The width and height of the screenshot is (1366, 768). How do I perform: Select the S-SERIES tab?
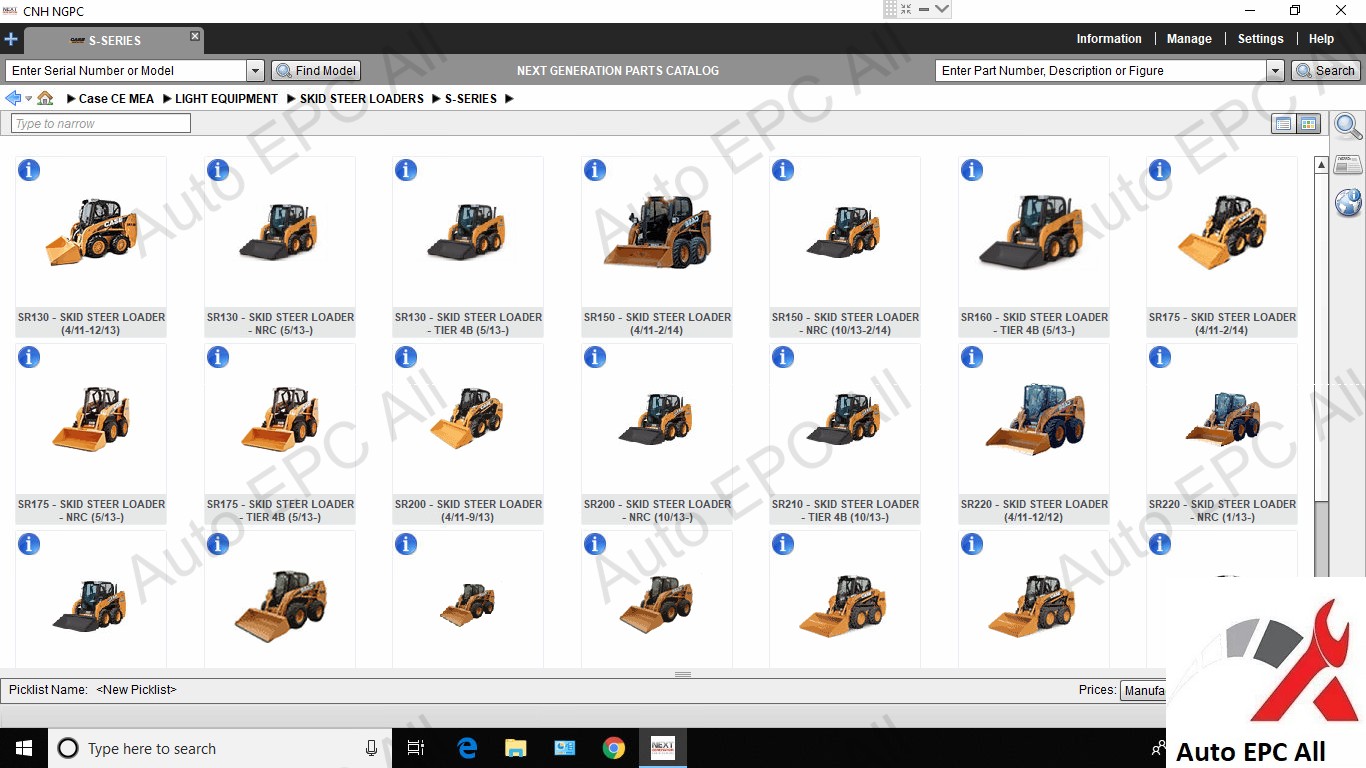pyautogui.click(x=114, y=41)
